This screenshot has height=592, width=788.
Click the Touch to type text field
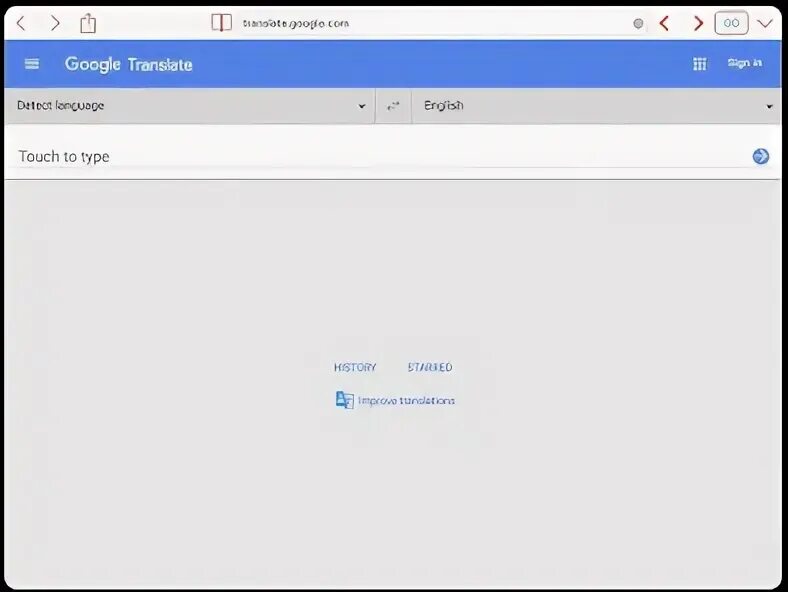(382, 156)
